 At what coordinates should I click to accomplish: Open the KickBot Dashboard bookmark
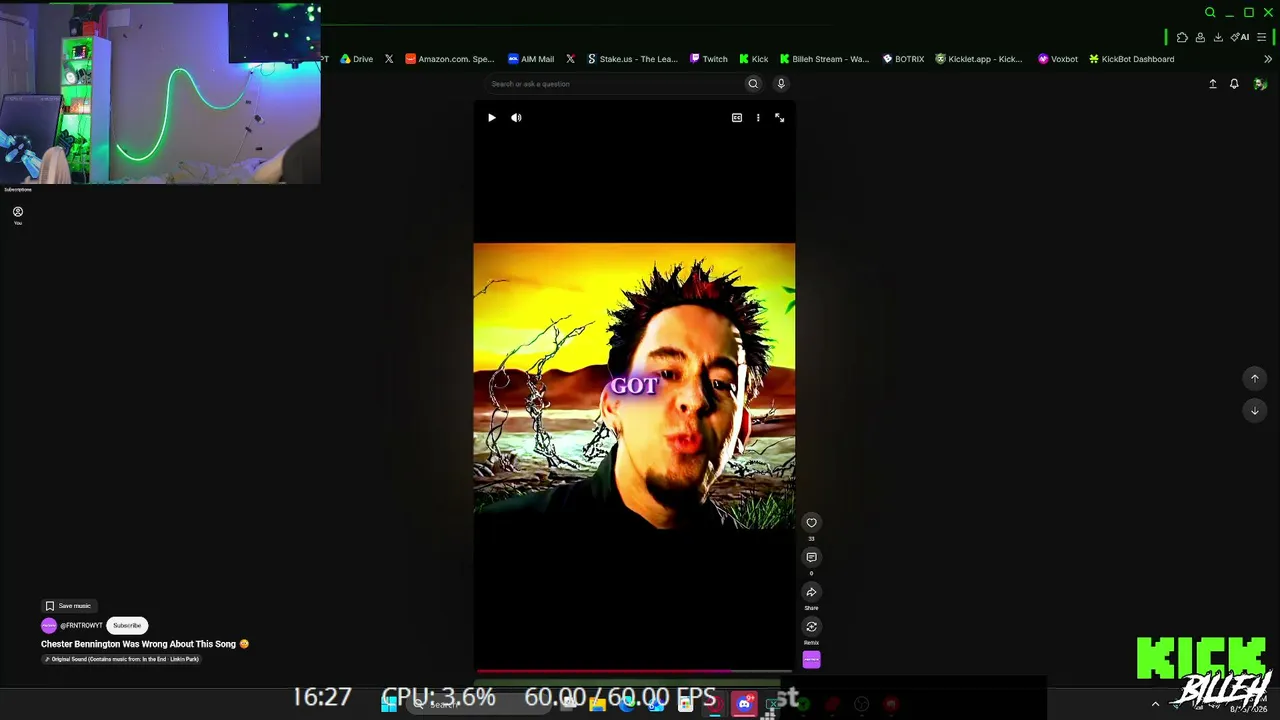coord(1132,59)
